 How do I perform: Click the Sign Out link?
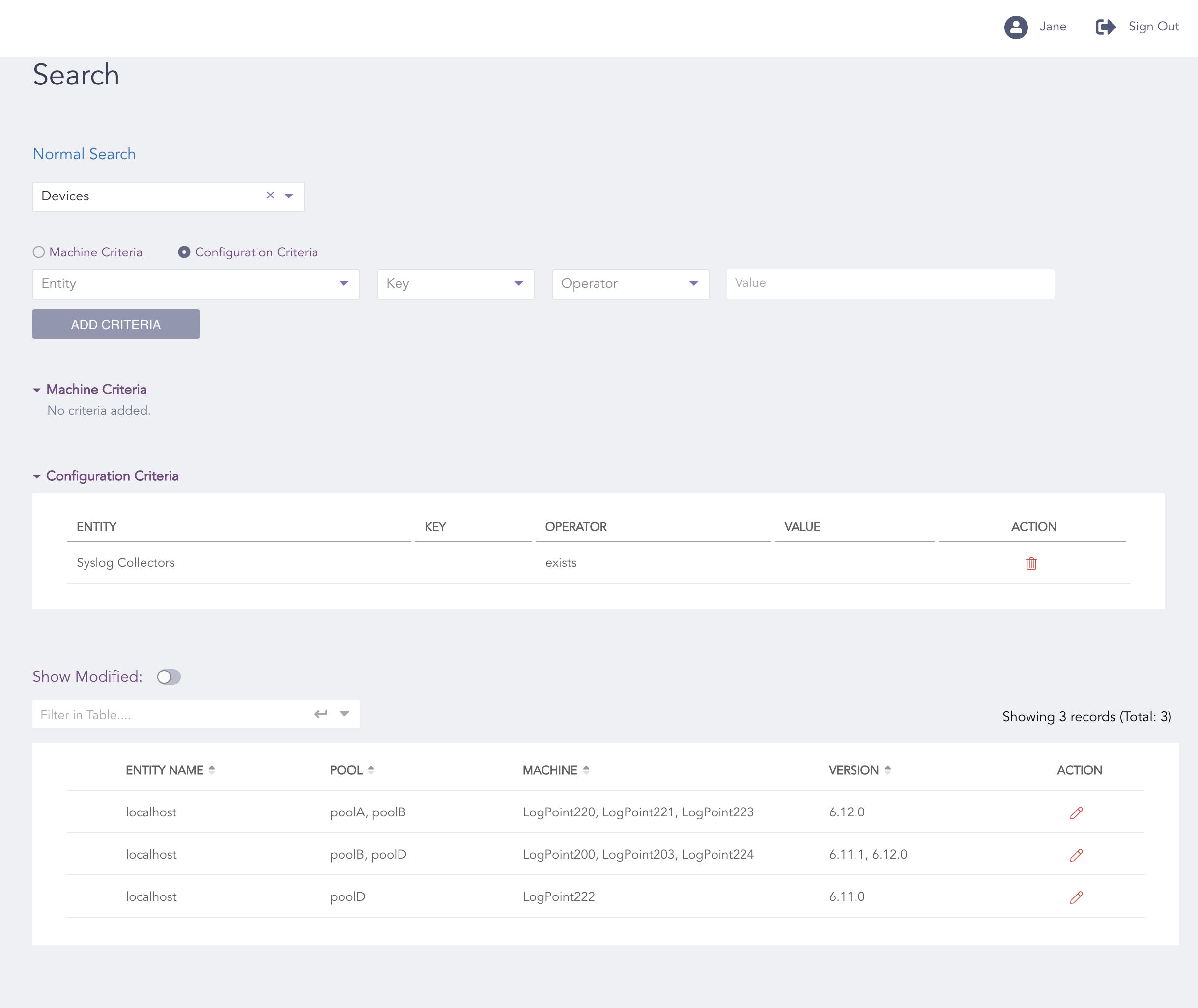[x=1153, y=27]
